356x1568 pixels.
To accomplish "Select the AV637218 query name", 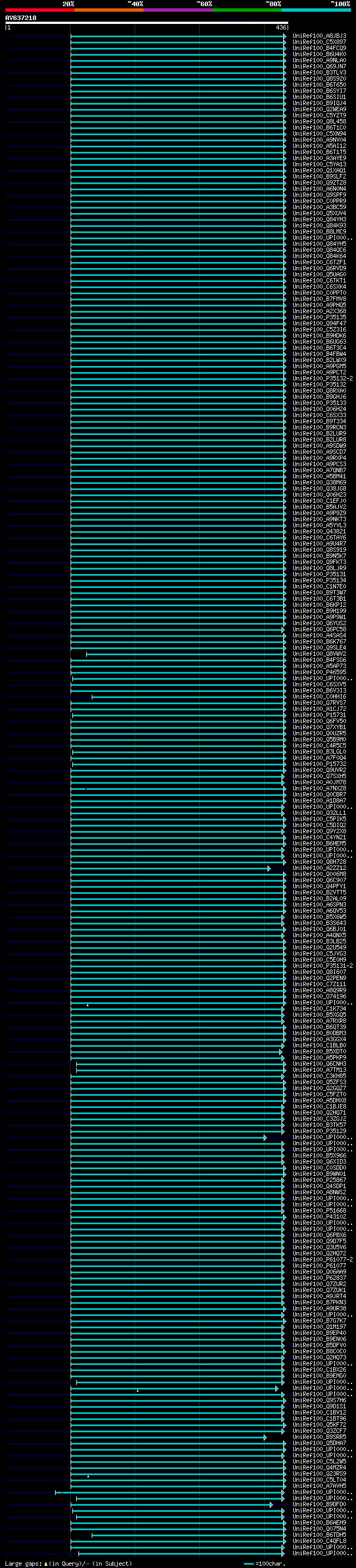I will (21, 18).
